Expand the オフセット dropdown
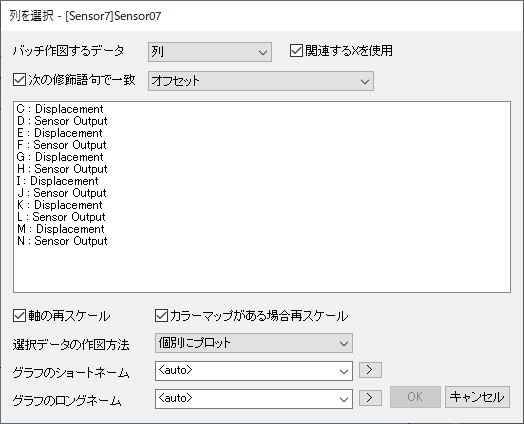 point(261,81)
